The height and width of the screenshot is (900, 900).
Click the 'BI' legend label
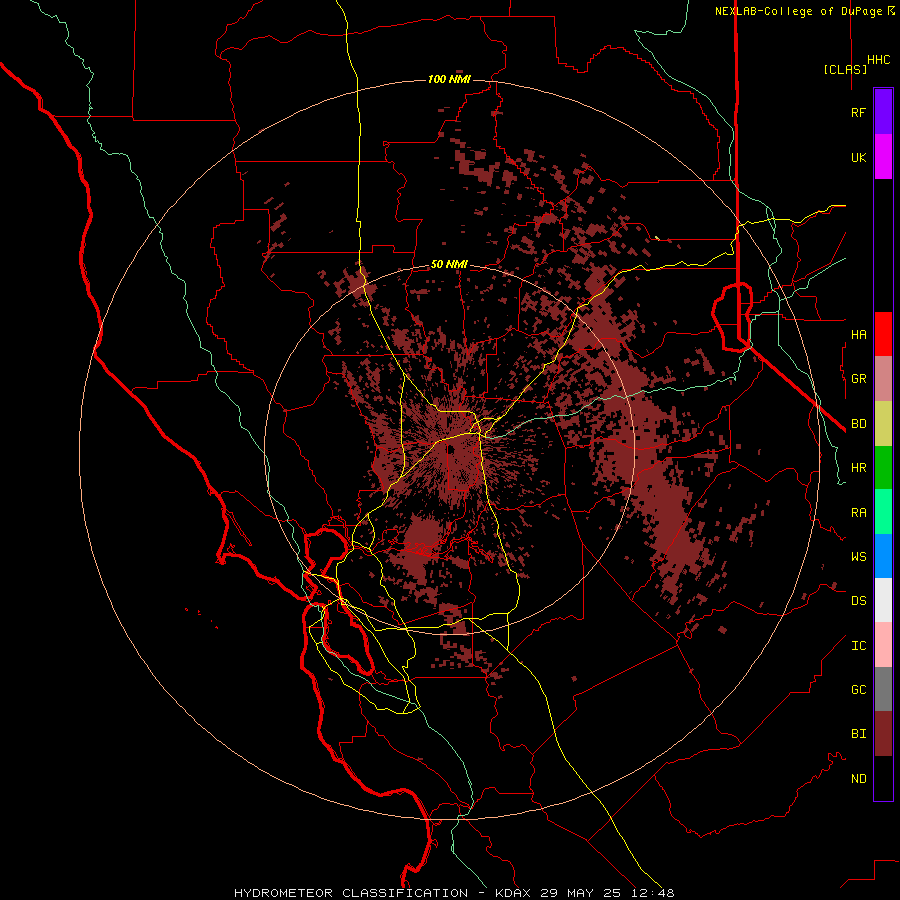click(858, 734)
